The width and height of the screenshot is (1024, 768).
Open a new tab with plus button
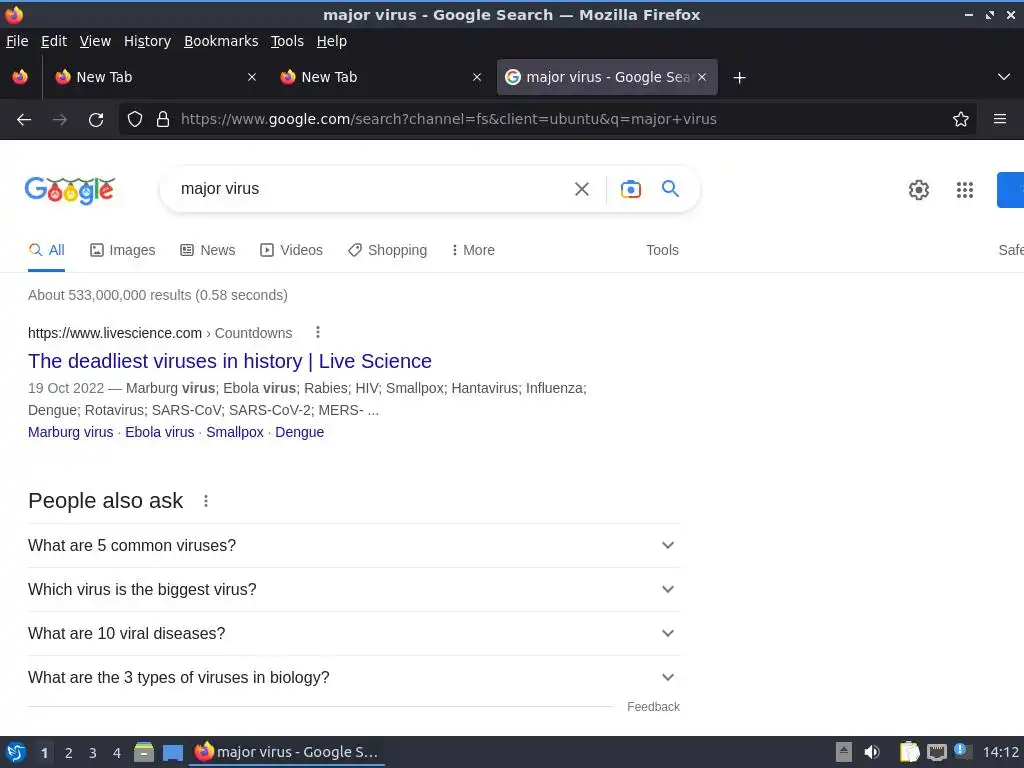[x=739, y=78]
